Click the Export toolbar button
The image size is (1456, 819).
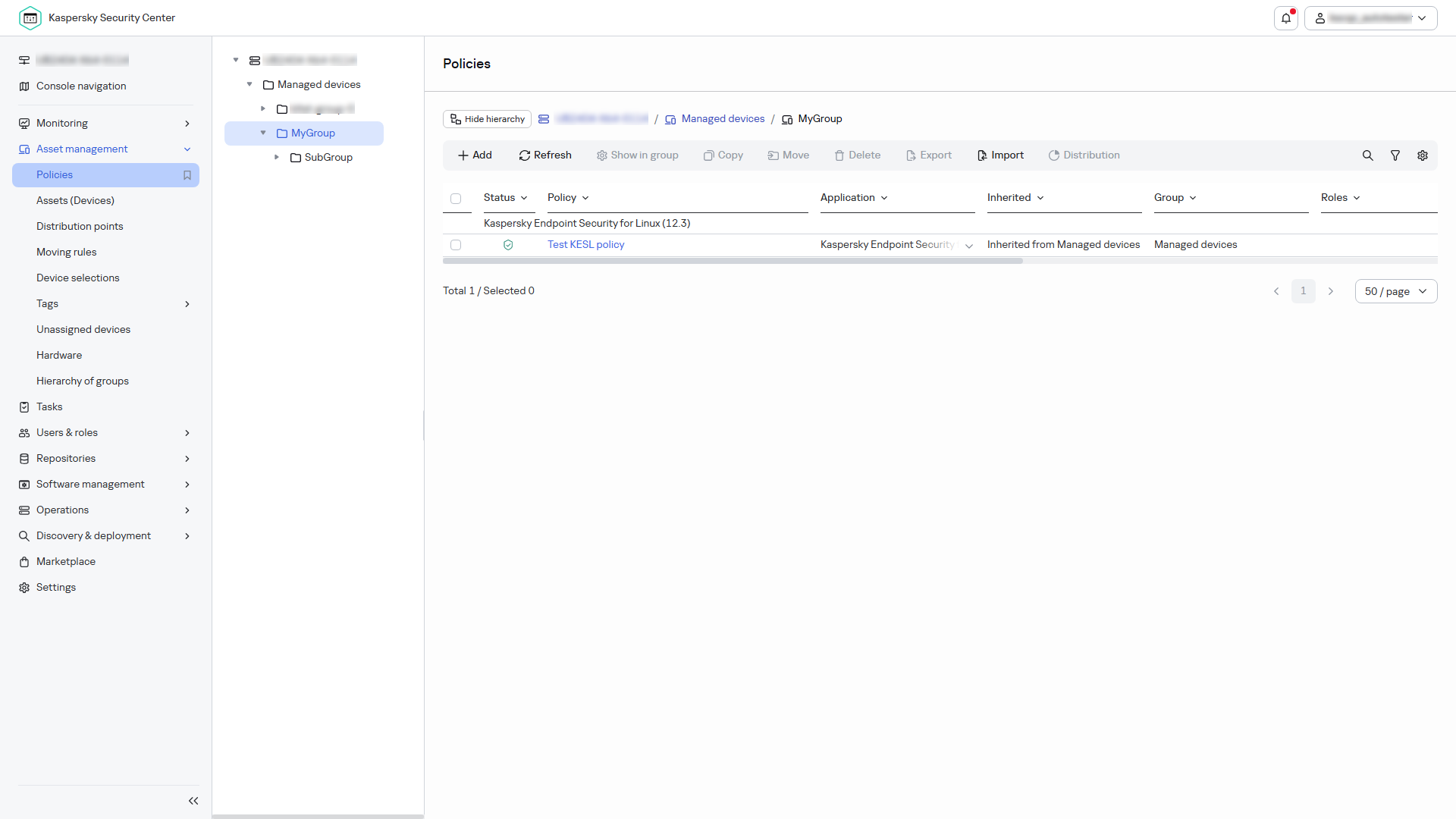click(x=929, y=155)
